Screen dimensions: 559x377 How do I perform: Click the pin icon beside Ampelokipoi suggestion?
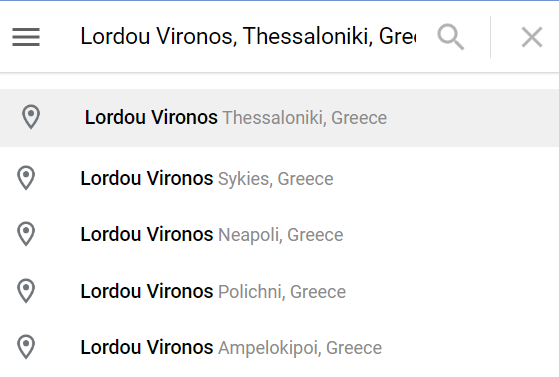click(26, 347)
